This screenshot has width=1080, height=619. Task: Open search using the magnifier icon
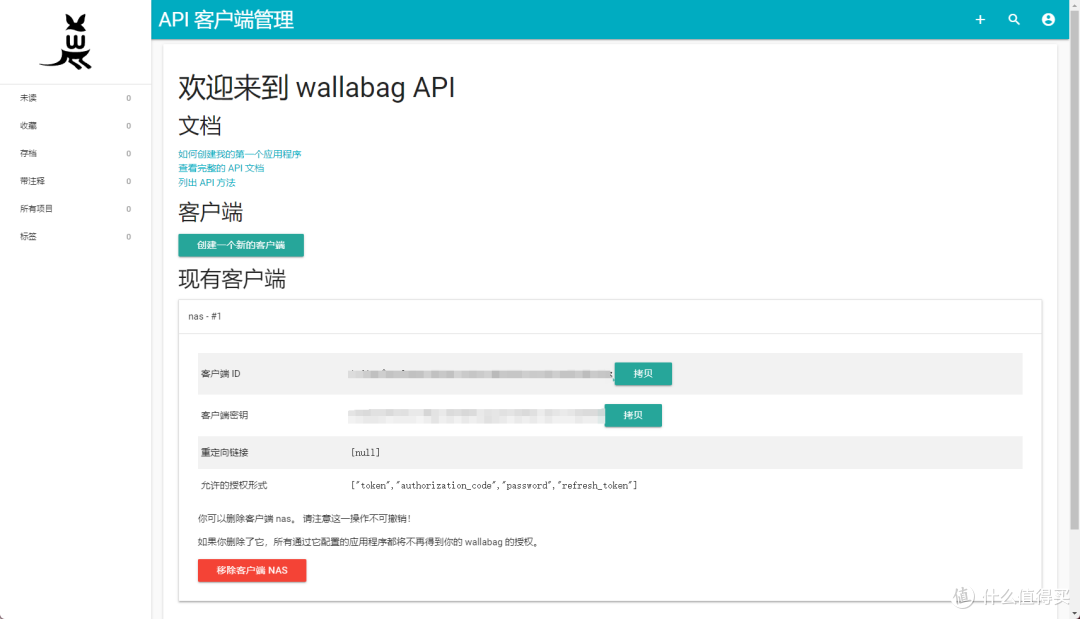tap(1014, 19)
